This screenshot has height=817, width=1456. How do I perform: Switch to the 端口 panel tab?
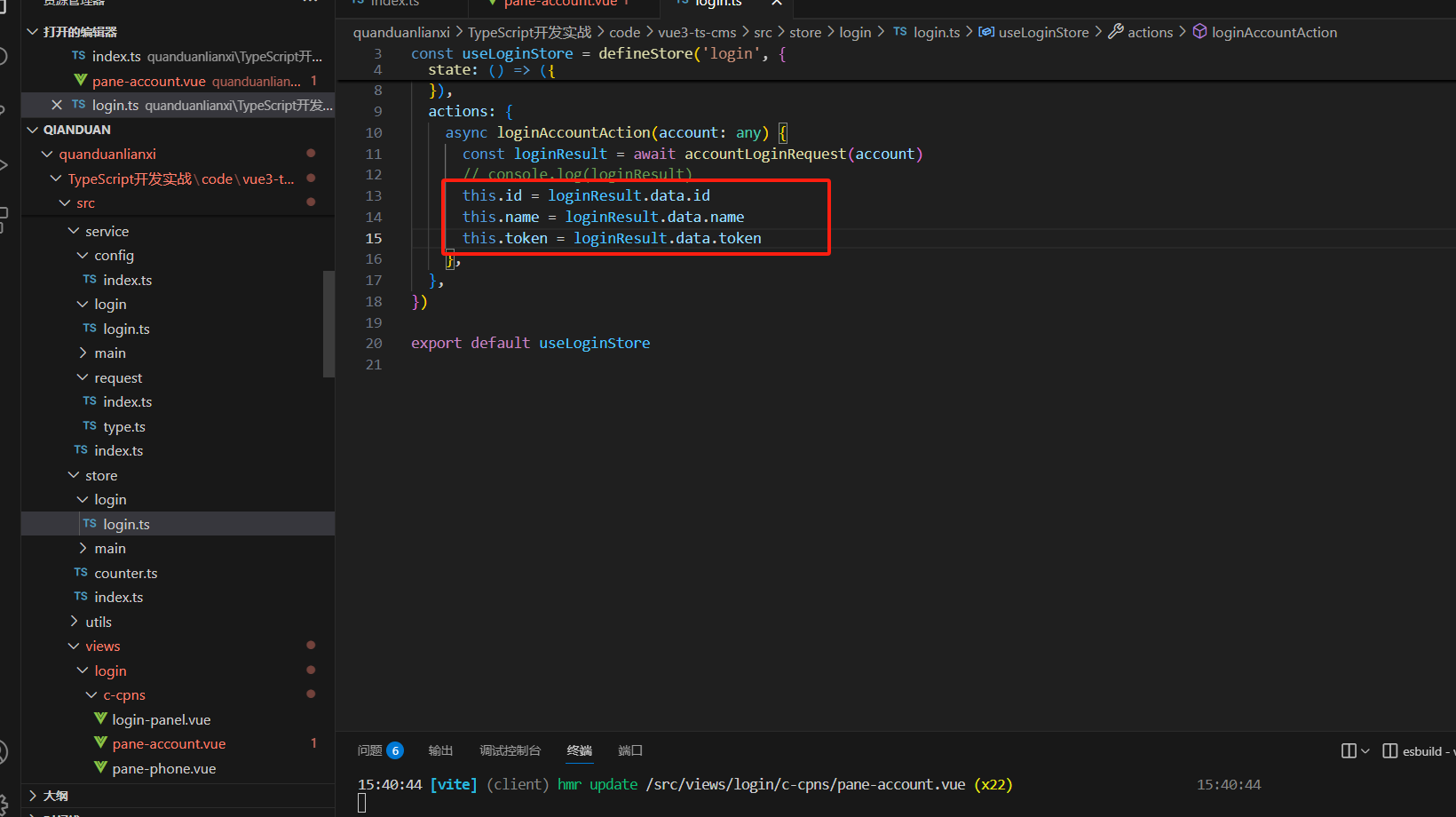(630, 750)
